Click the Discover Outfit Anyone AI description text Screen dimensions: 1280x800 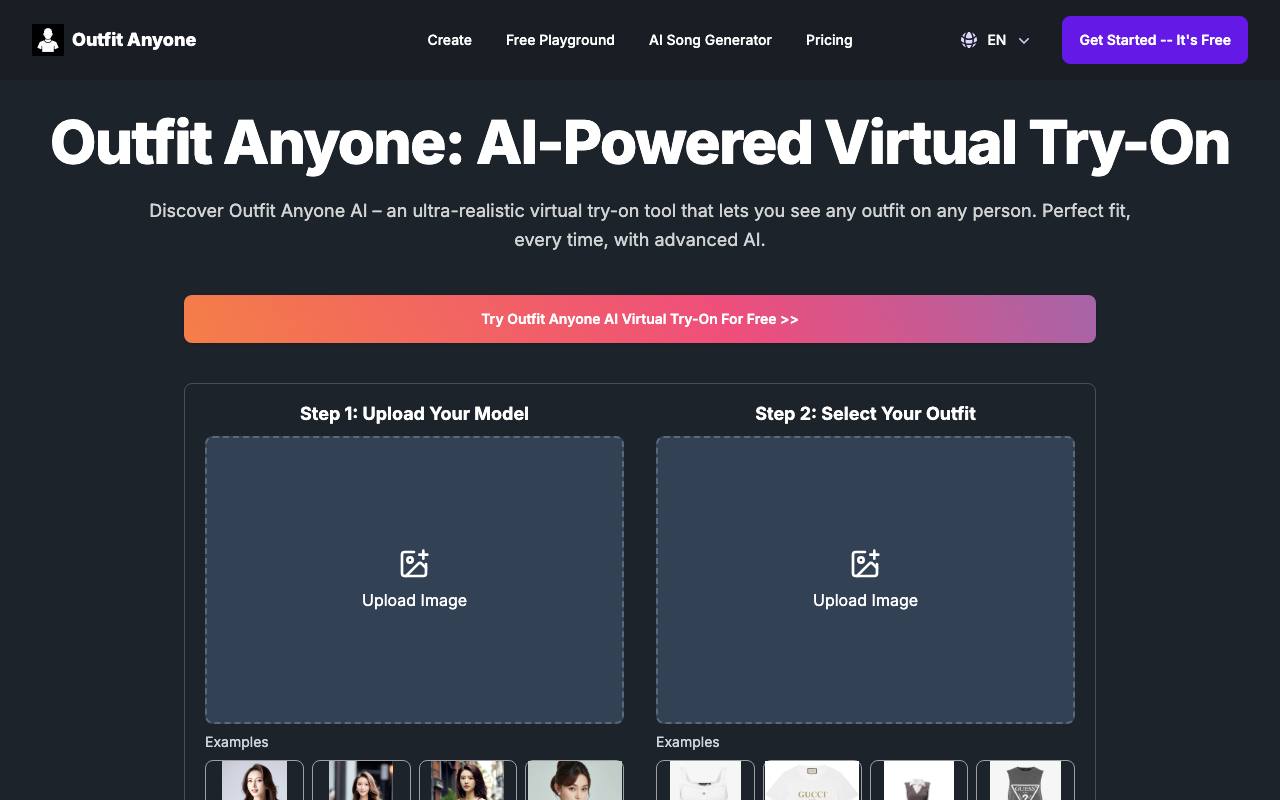tap(640, 225)
